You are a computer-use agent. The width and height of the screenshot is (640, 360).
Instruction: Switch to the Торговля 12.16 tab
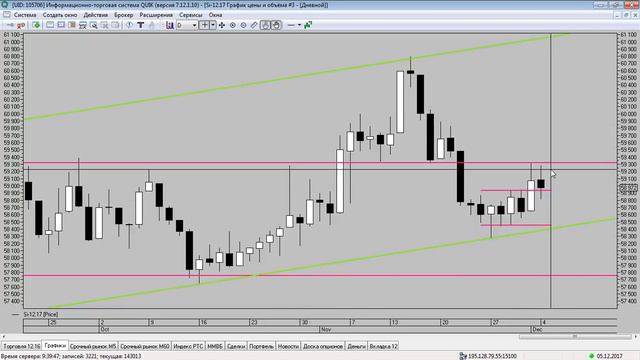tap(22, 346)
